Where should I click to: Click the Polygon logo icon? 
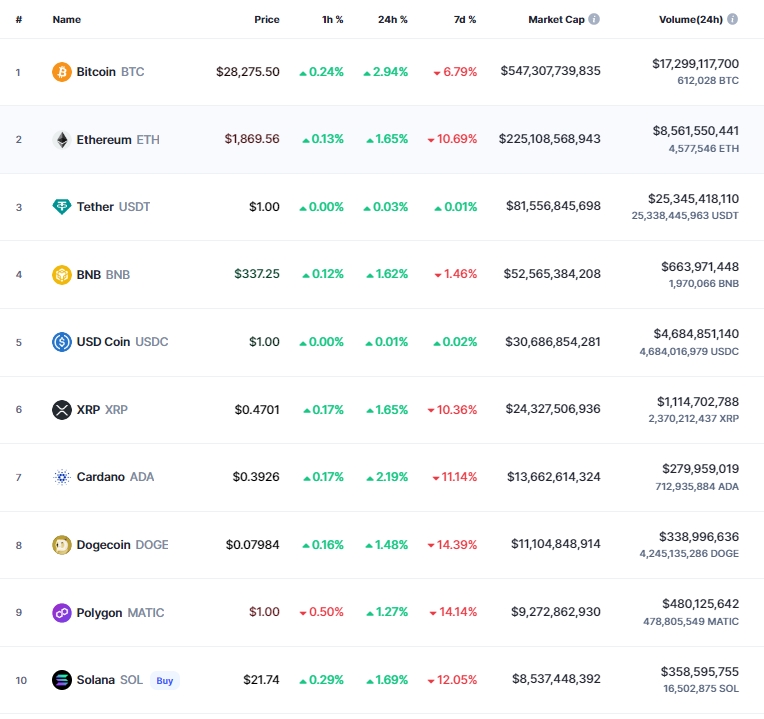click(x=62, y=612)
